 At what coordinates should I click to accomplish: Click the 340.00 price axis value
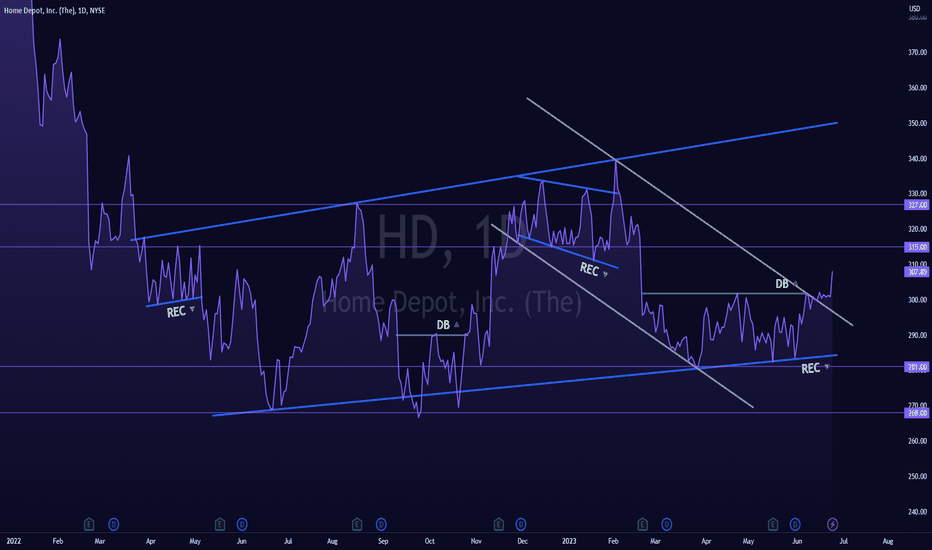(x=917, y=159)
